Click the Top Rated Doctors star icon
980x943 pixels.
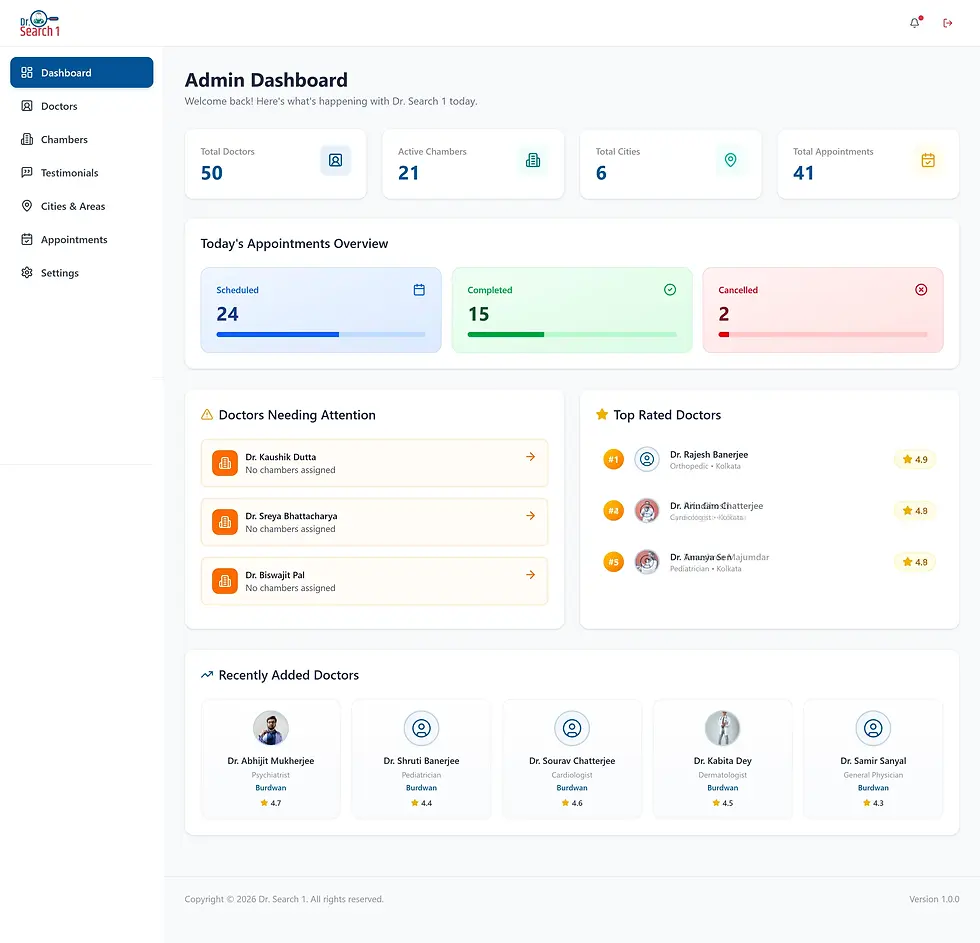click(602, 414)
